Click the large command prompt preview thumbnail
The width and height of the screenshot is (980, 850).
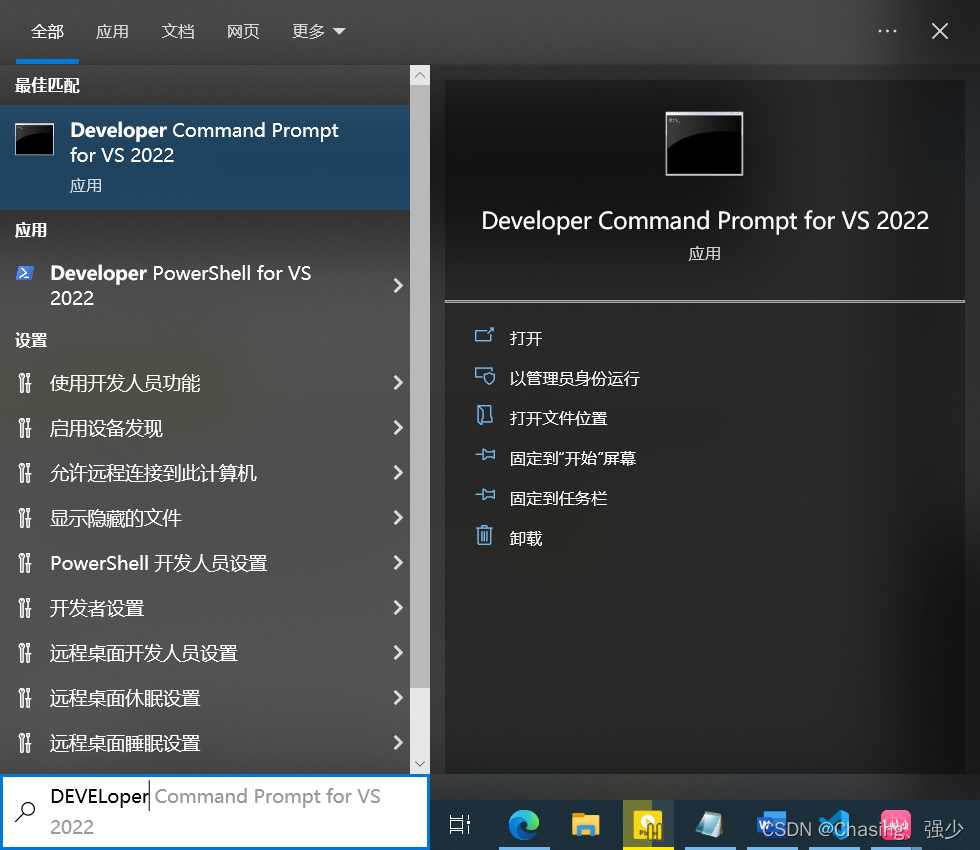tap(704, 144)
